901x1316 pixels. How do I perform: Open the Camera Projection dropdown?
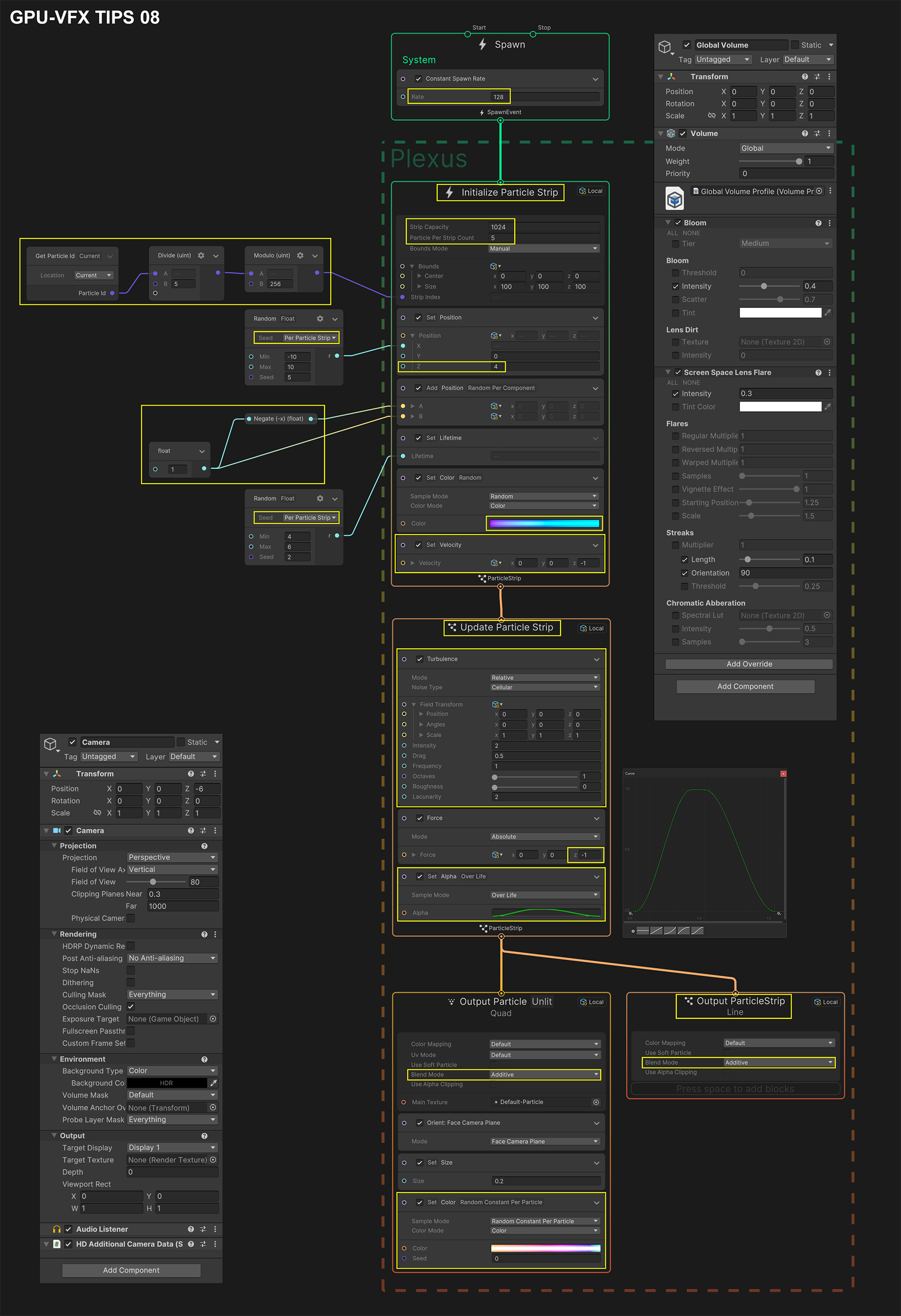[x=172, y=857]
